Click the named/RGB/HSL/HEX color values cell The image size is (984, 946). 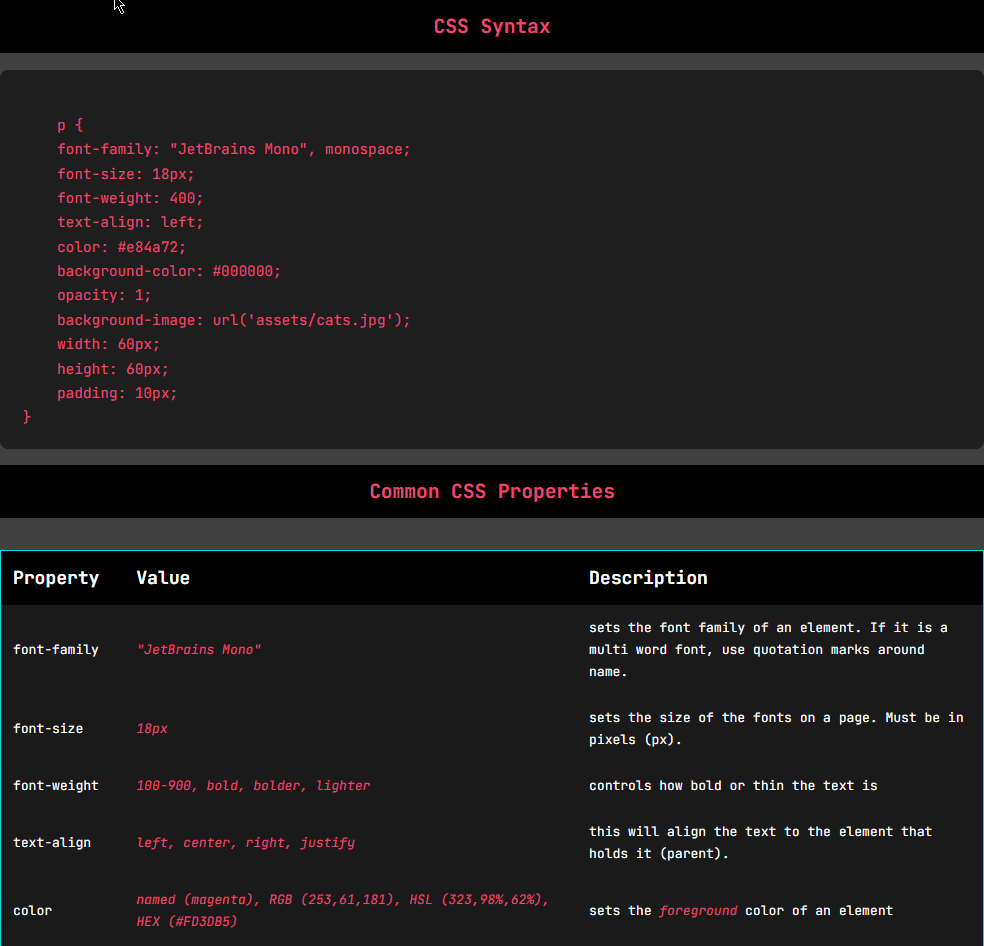[343, 911]
